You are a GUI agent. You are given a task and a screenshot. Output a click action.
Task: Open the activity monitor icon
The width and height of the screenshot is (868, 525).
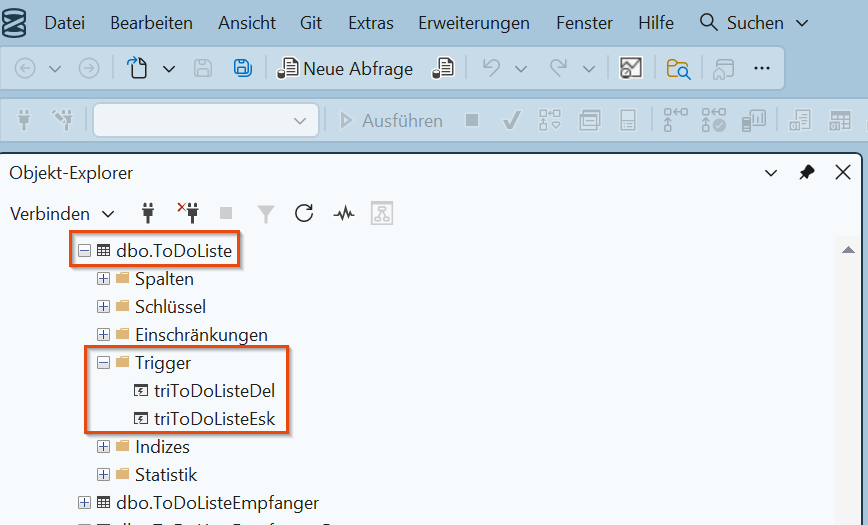click(x=631, y=68)
